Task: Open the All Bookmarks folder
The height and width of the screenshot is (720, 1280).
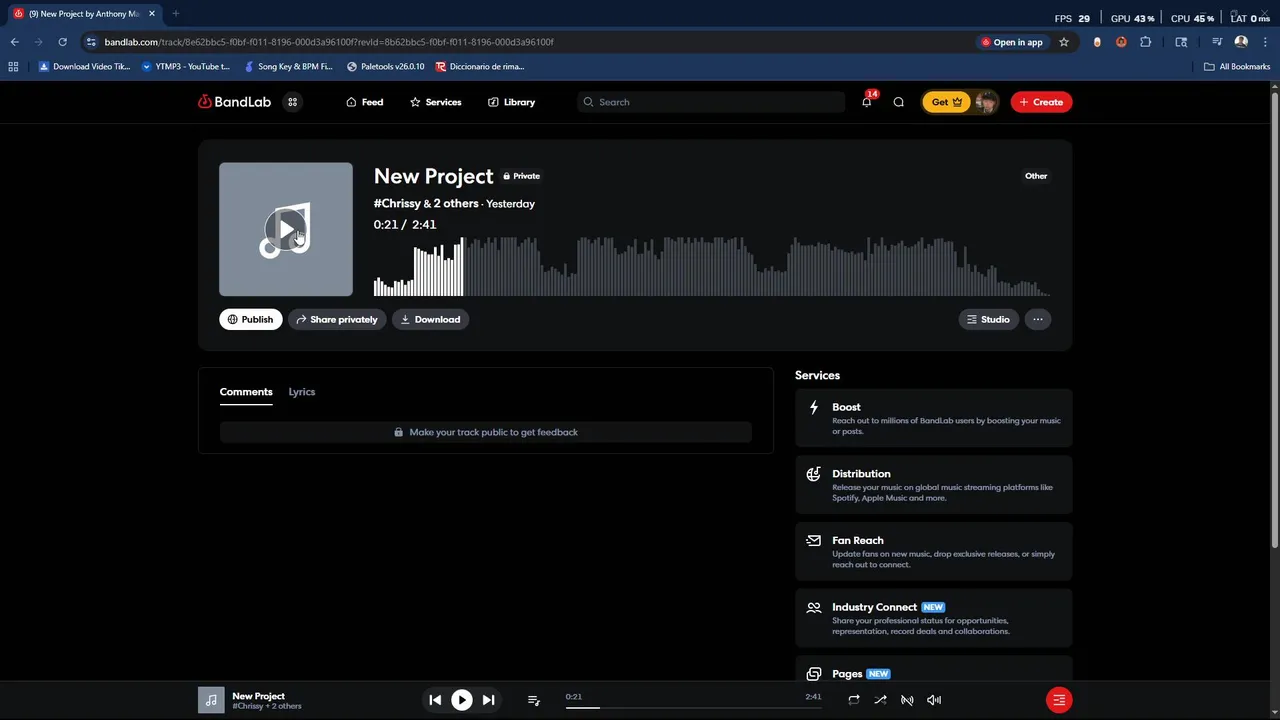Action: 1237,67
